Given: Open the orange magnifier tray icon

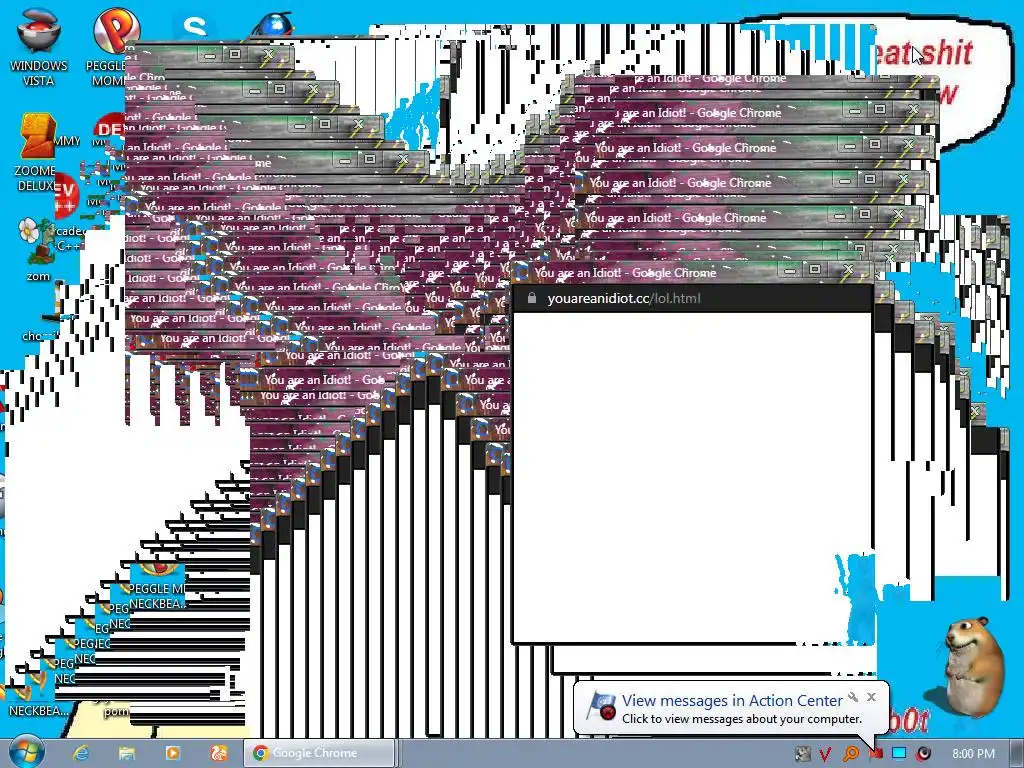Looking at the screenshot, I should (851, 754).
